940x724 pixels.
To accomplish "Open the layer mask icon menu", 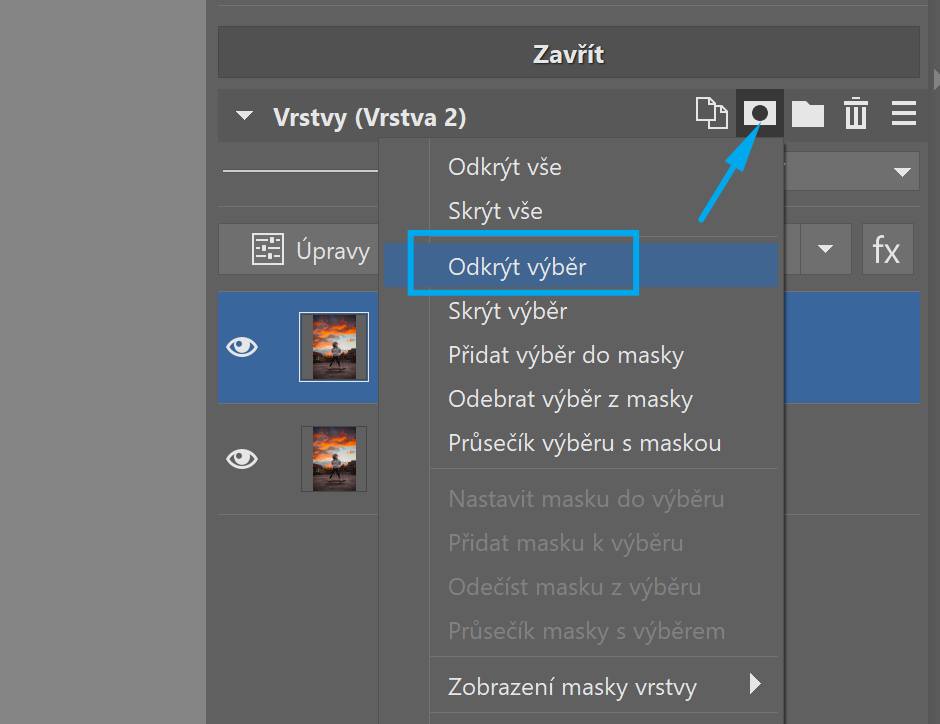I will click(x=760, y=114).
